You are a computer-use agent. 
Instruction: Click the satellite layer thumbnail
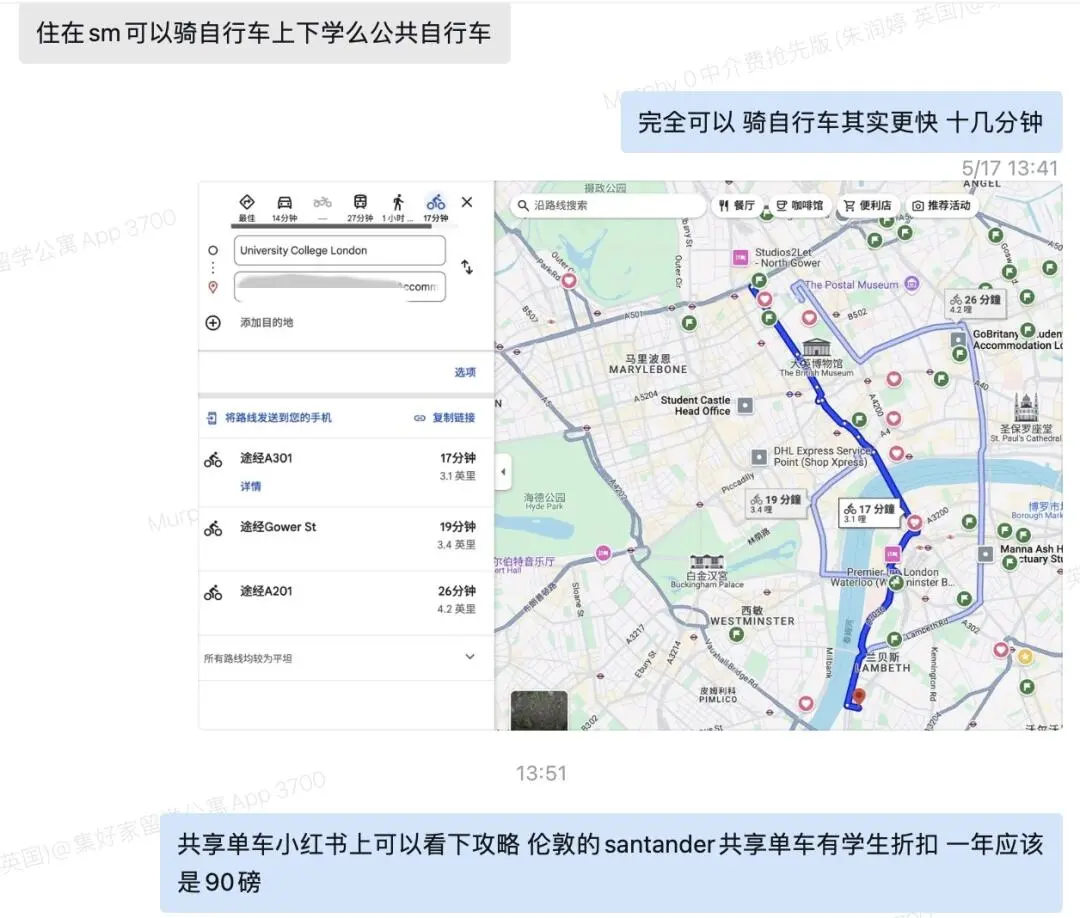539,710
